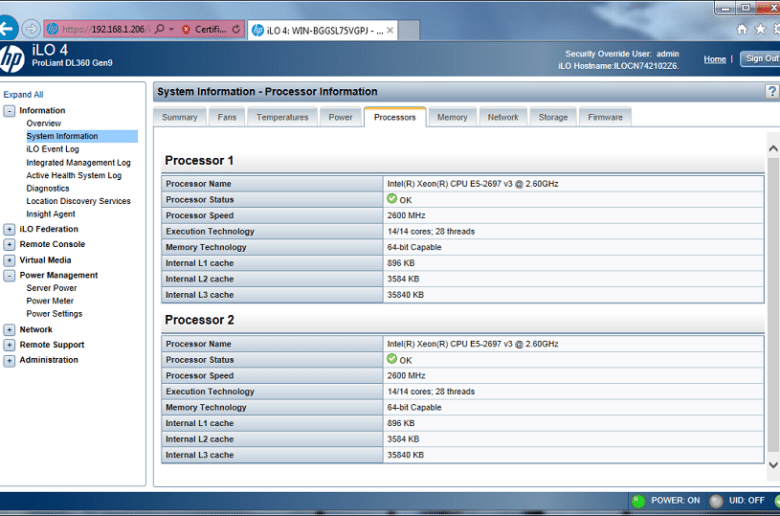The image size is (780, 516).
Task: Switch to the Summary tab
Action: click(180, 117)
